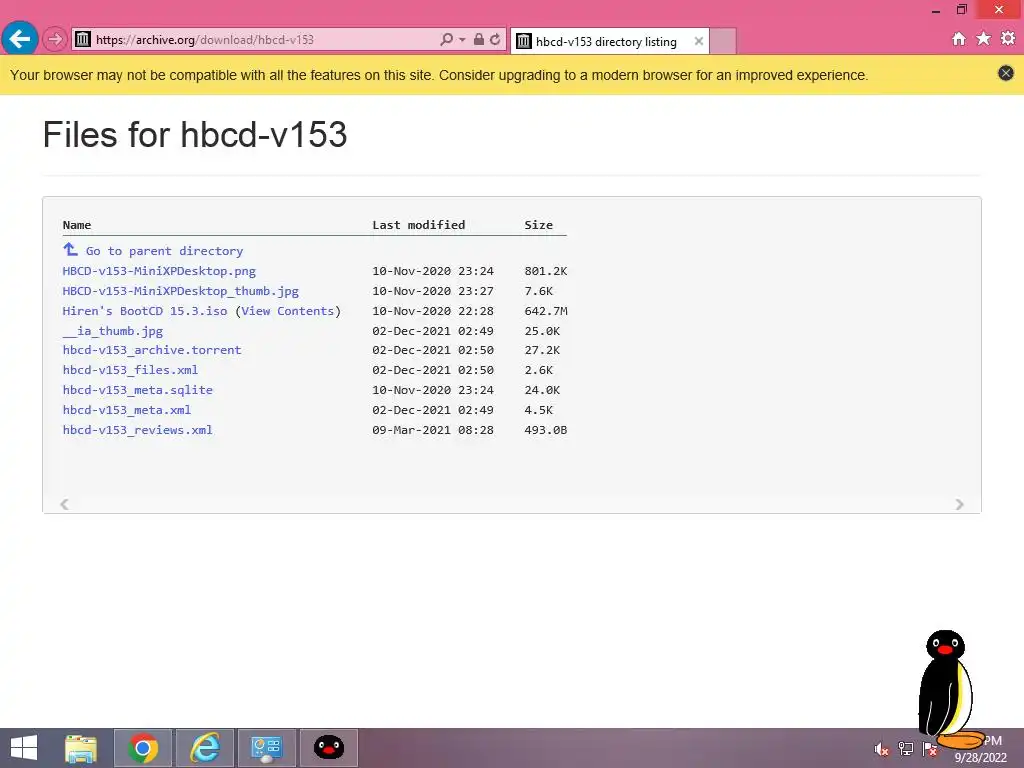This screenshot has height=768, width=1024.
Task: Click View Contents of the ISO
Action: 287,311
